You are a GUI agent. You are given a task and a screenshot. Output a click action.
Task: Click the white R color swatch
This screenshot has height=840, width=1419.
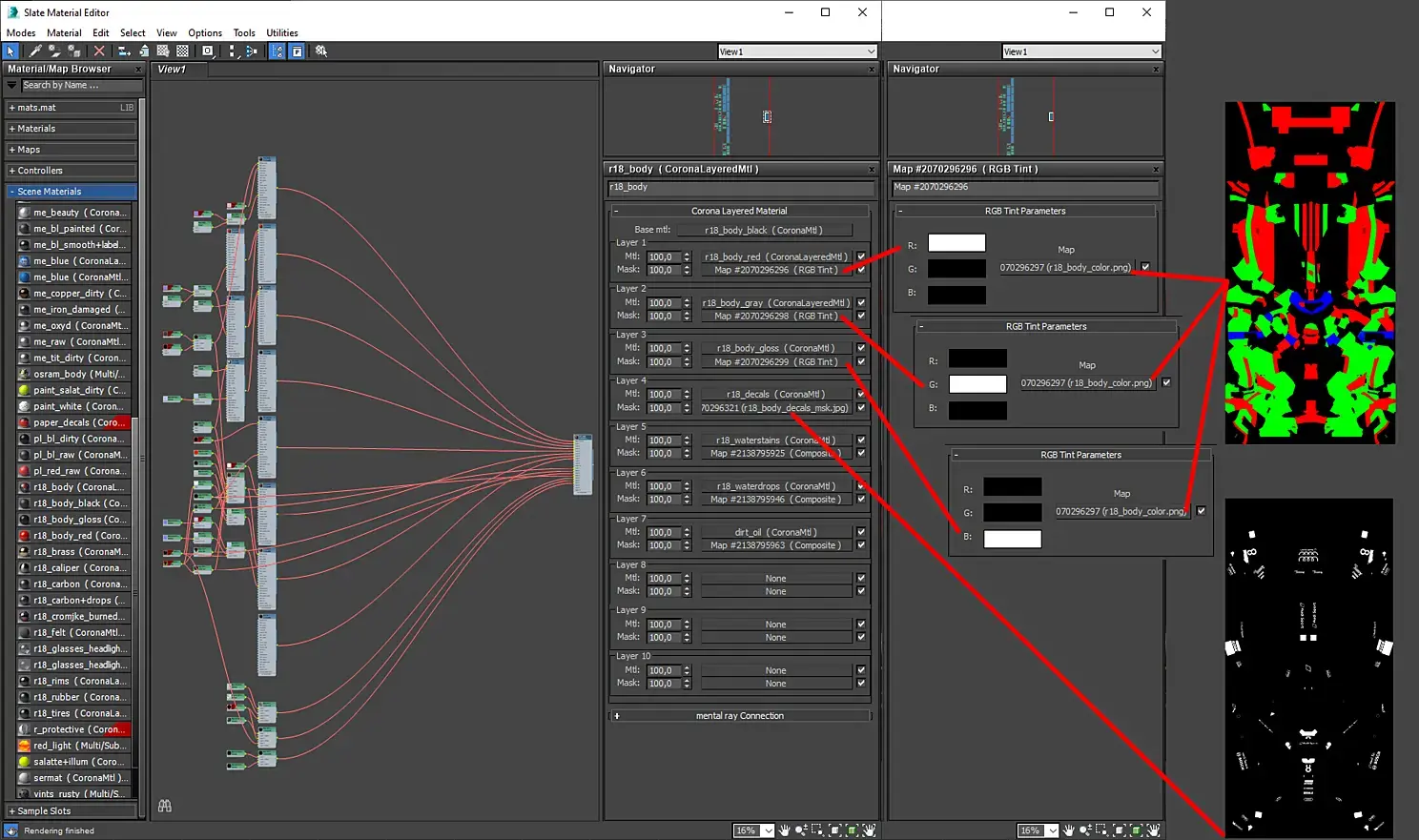(x=956, y=243)
